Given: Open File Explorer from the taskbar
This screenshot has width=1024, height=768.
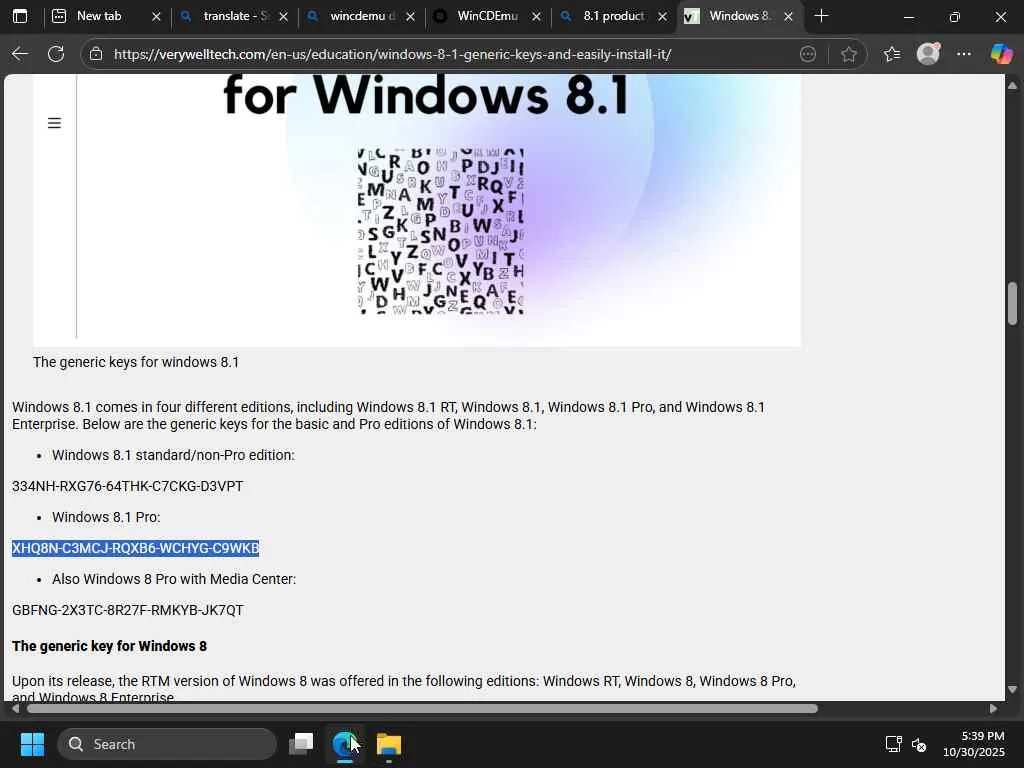Looking at the screenshot, I should (389, 744).
